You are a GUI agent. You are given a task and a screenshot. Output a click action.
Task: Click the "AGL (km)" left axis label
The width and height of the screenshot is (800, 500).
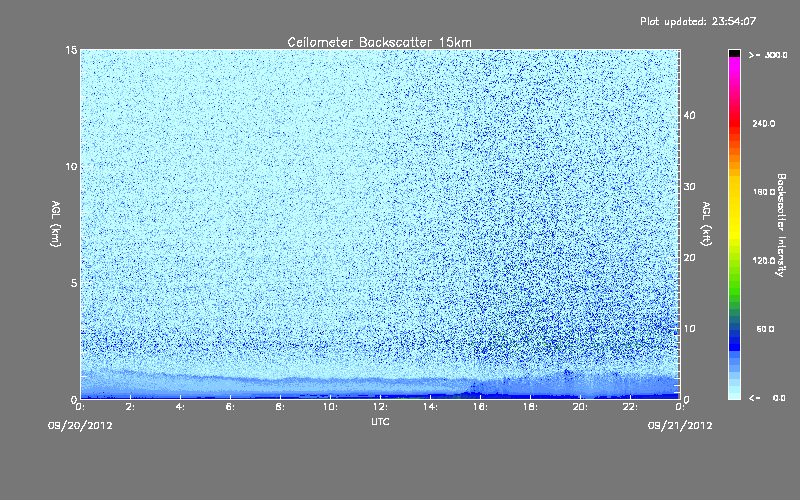point(56,223)
